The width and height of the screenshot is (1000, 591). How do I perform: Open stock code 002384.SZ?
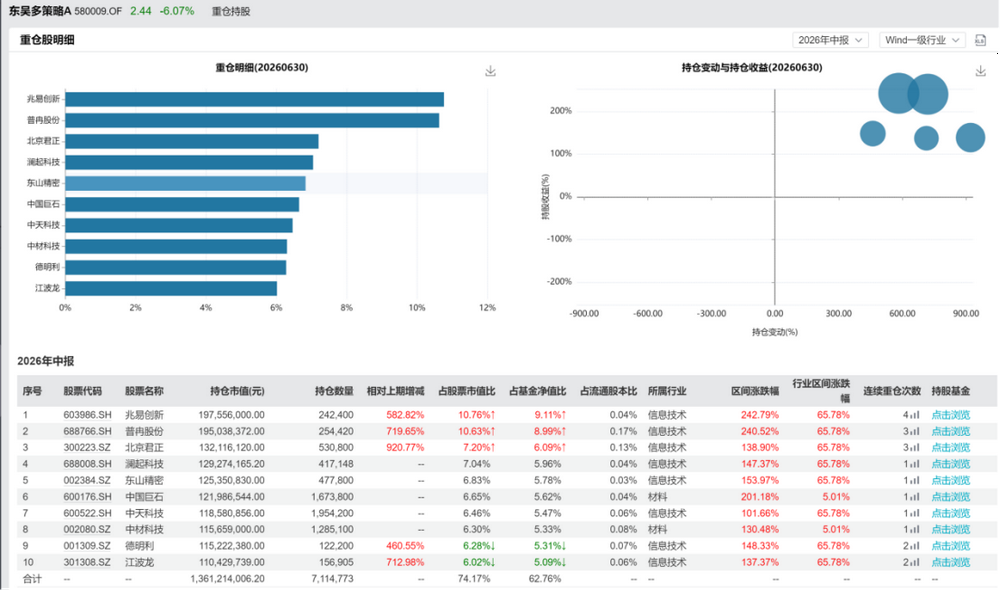pos(87,481)
